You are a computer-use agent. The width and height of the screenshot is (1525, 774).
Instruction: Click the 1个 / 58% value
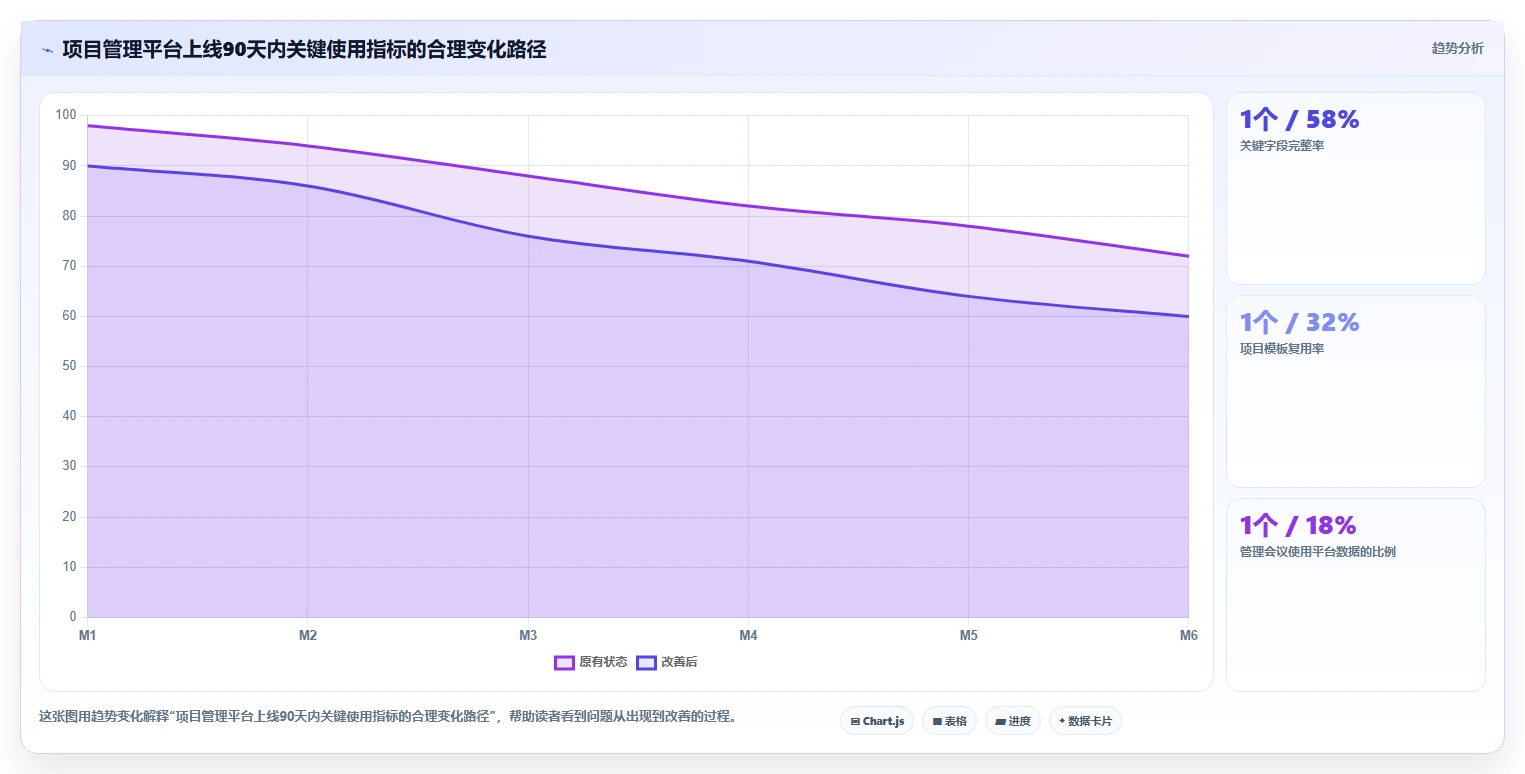pyautogui.click(x=1299, y=120)
